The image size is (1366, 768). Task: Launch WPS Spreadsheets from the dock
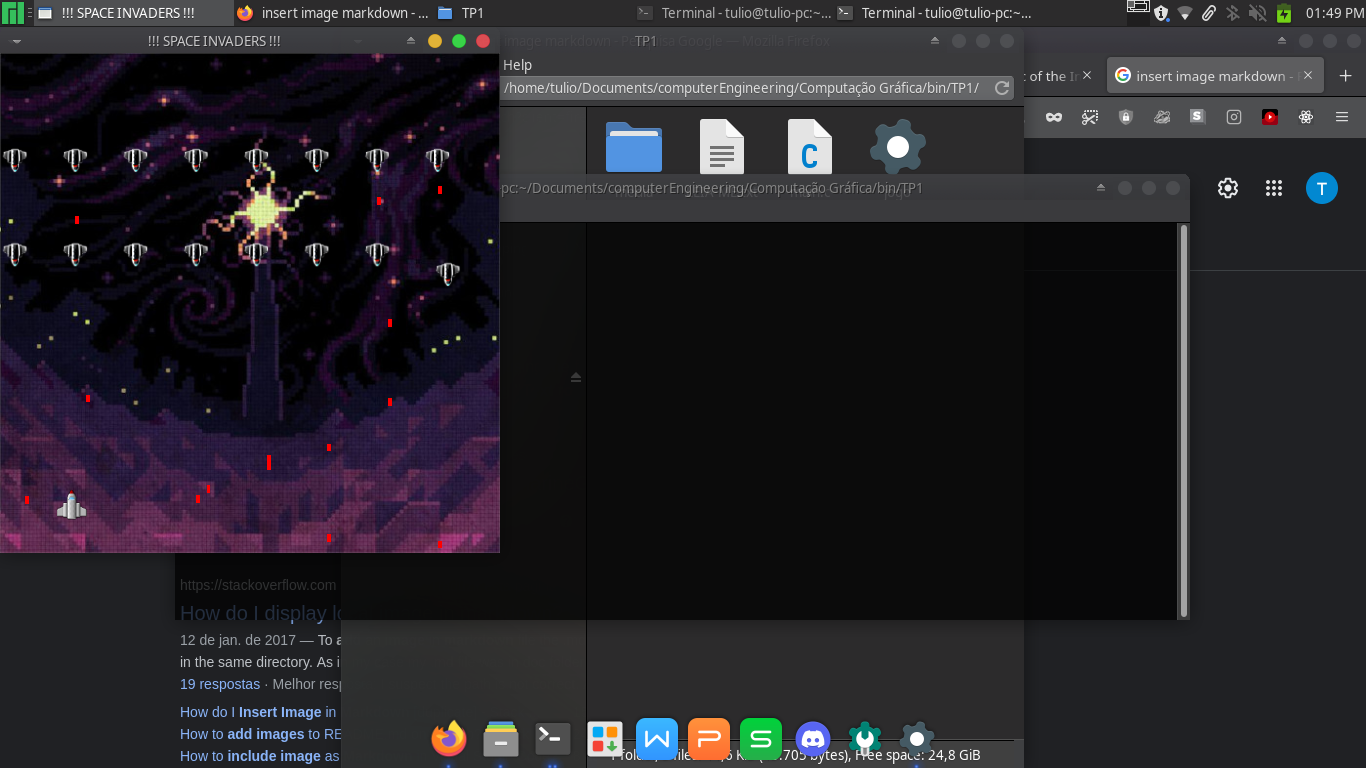[x=761, y=739]
